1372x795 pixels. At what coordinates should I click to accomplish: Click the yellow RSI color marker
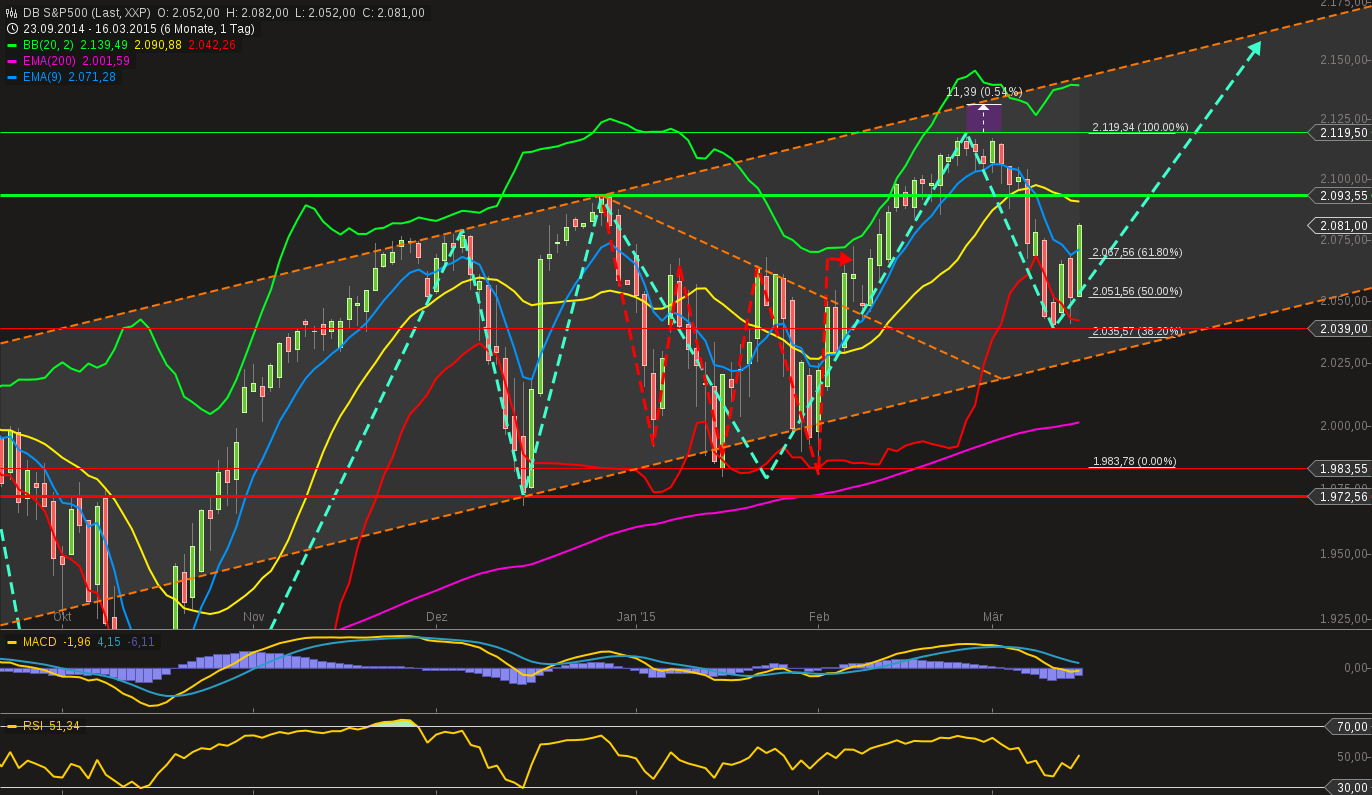(x=12, y=726)
